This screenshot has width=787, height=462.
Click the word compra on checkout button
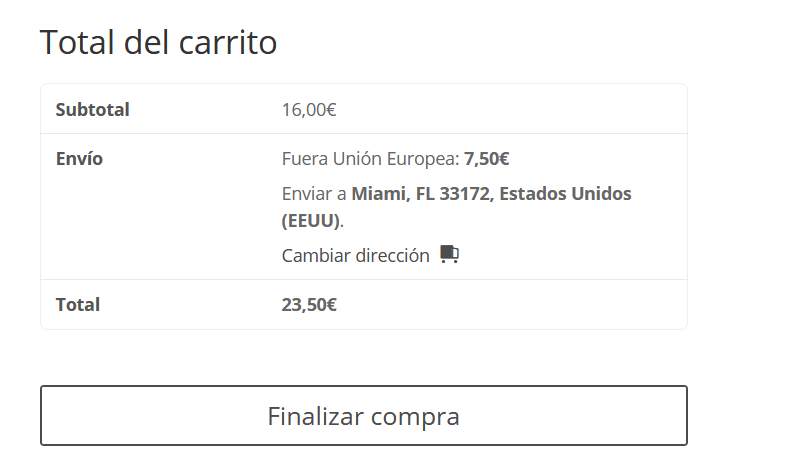415,417
